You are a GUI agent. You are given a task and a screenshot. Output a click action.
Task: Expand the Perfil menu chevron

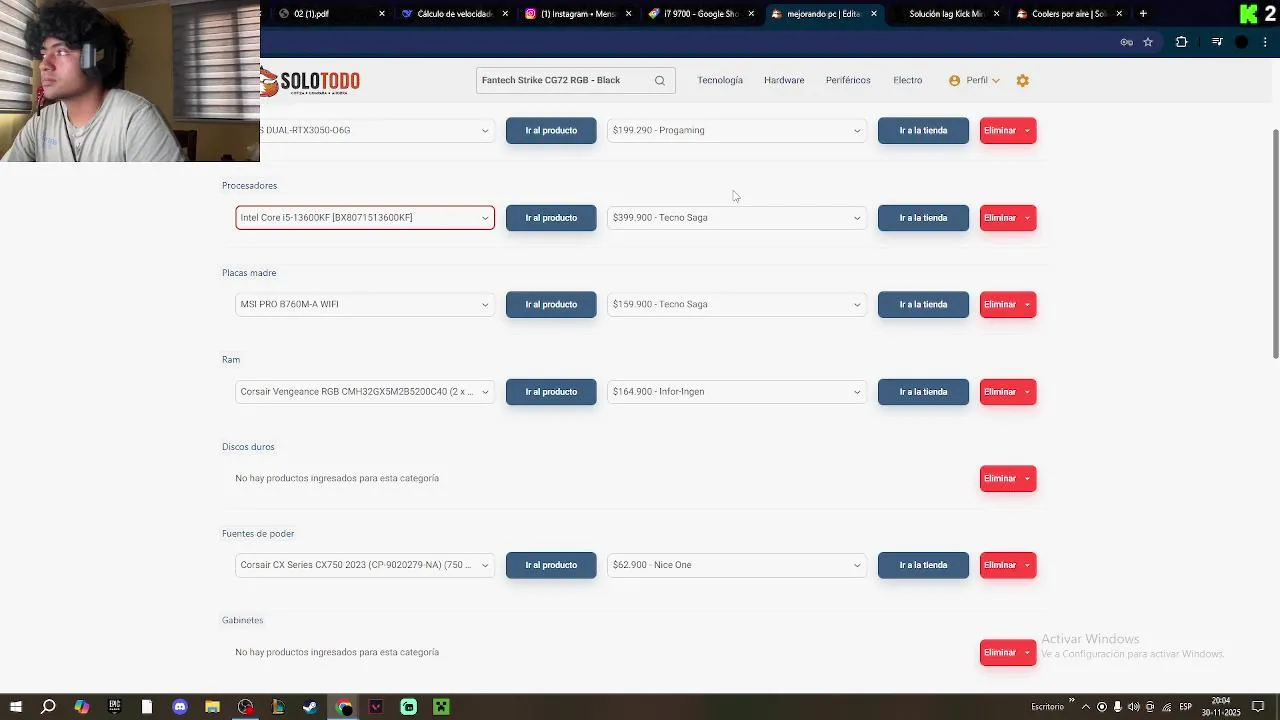pyautogui.click(x=995, y=81)
